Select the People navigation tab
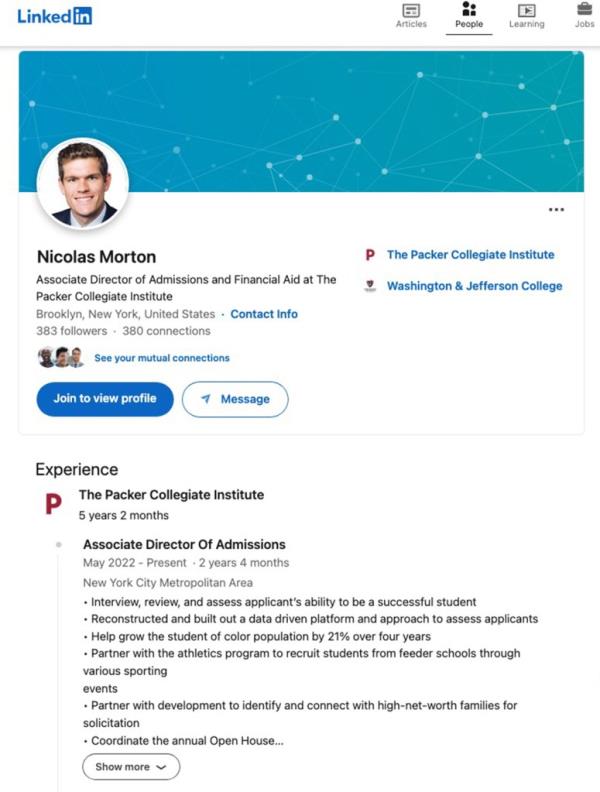Screen dimensions: 600x792 pyautogui.click(x=469, y=16)
